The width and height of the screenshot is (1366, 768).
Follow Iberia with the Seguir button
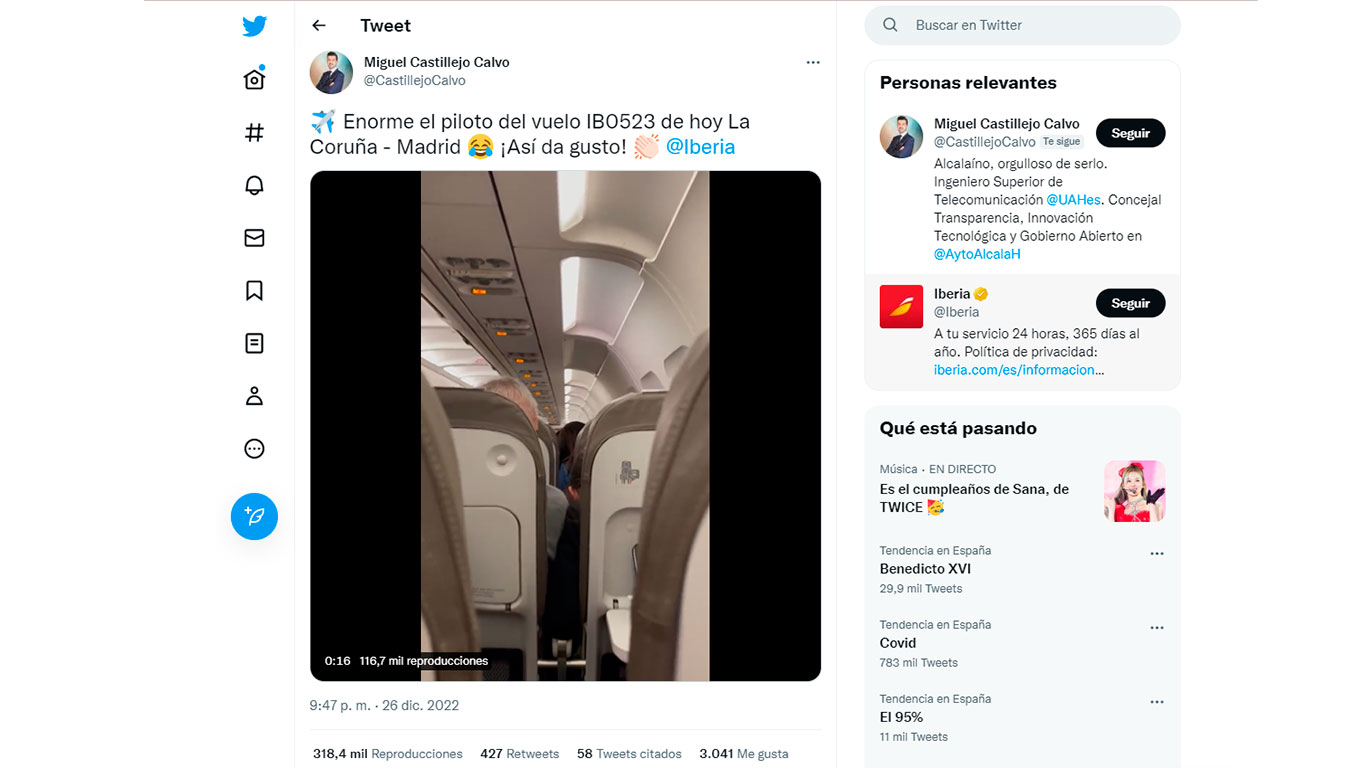coord(1131,303)
